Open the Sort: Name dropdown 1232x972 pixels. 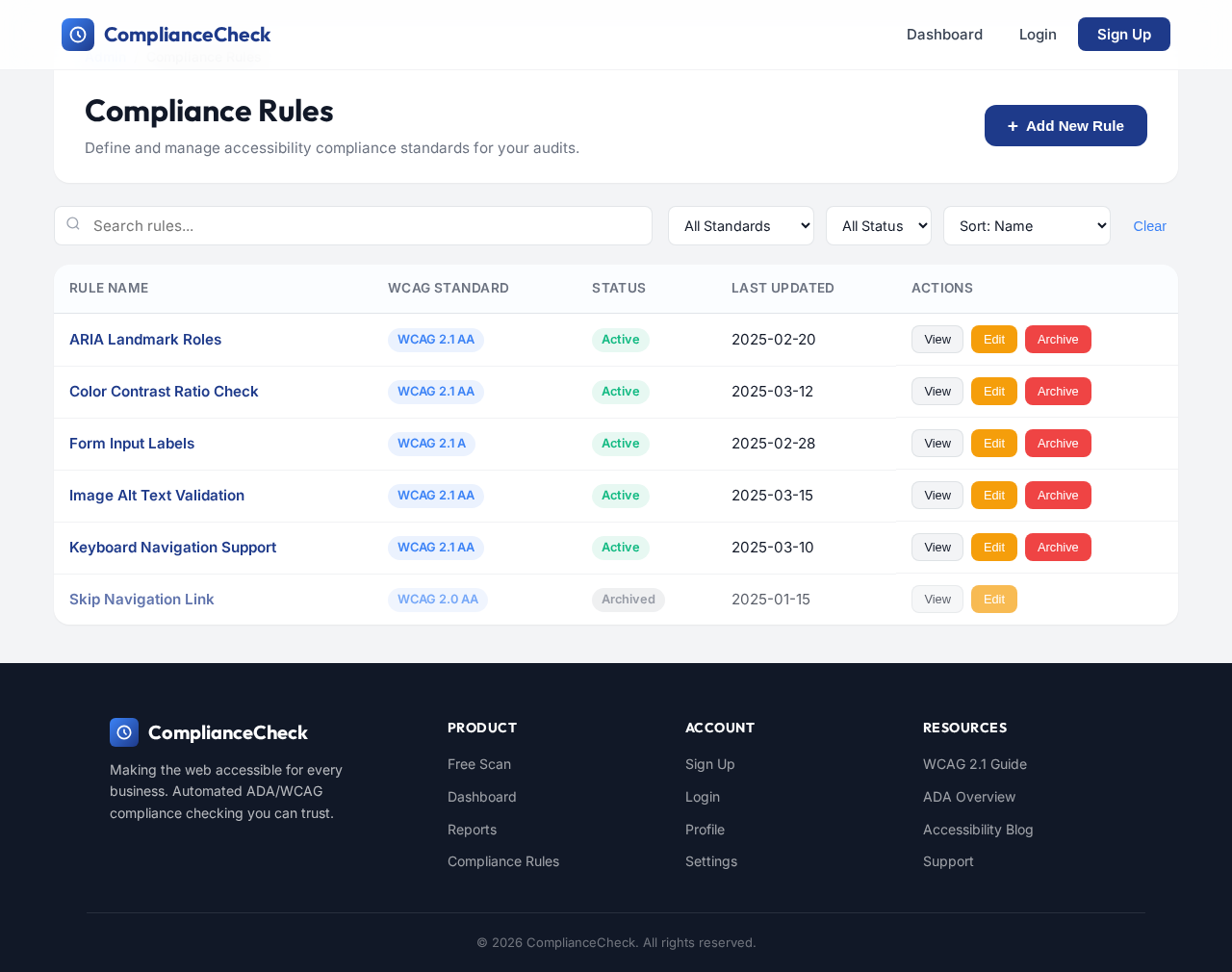(1027, 226)
